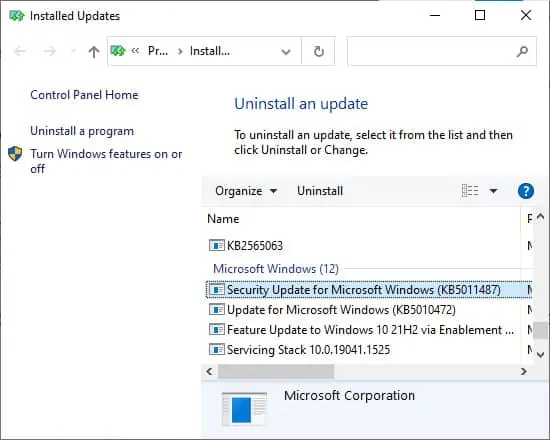Select KB2565063 update row text
550x440 pixels.
(x=255, y=245)
